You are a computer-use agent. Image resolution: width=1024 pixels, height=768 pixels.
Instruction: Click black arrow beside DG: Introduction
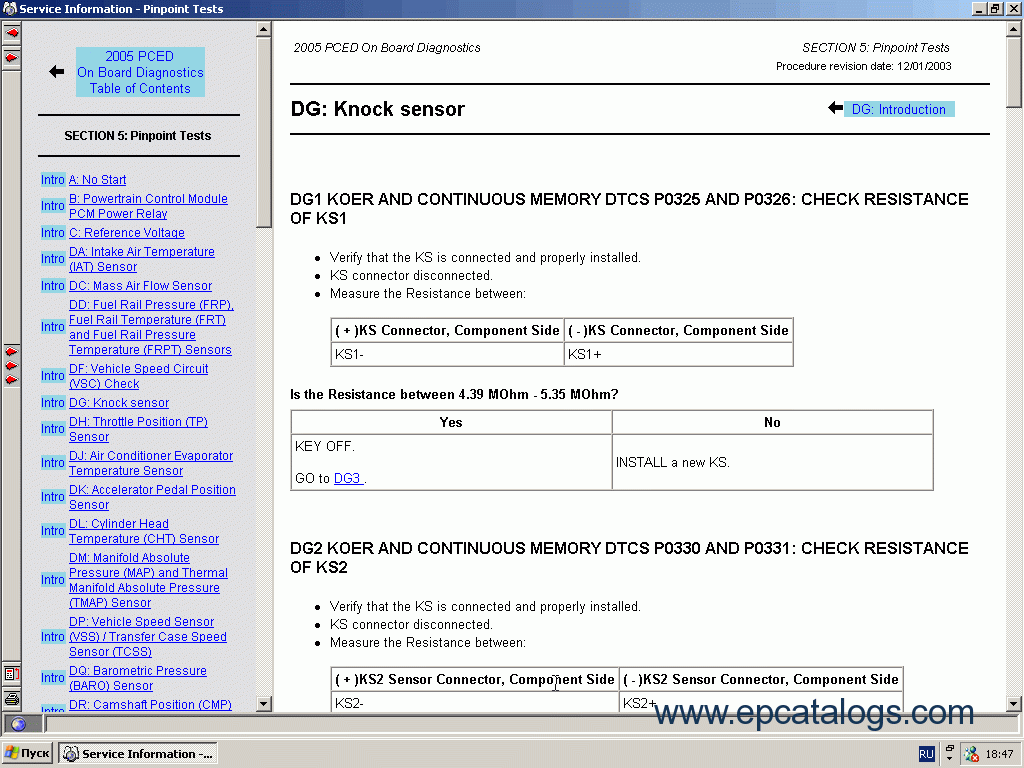point(835,109)
